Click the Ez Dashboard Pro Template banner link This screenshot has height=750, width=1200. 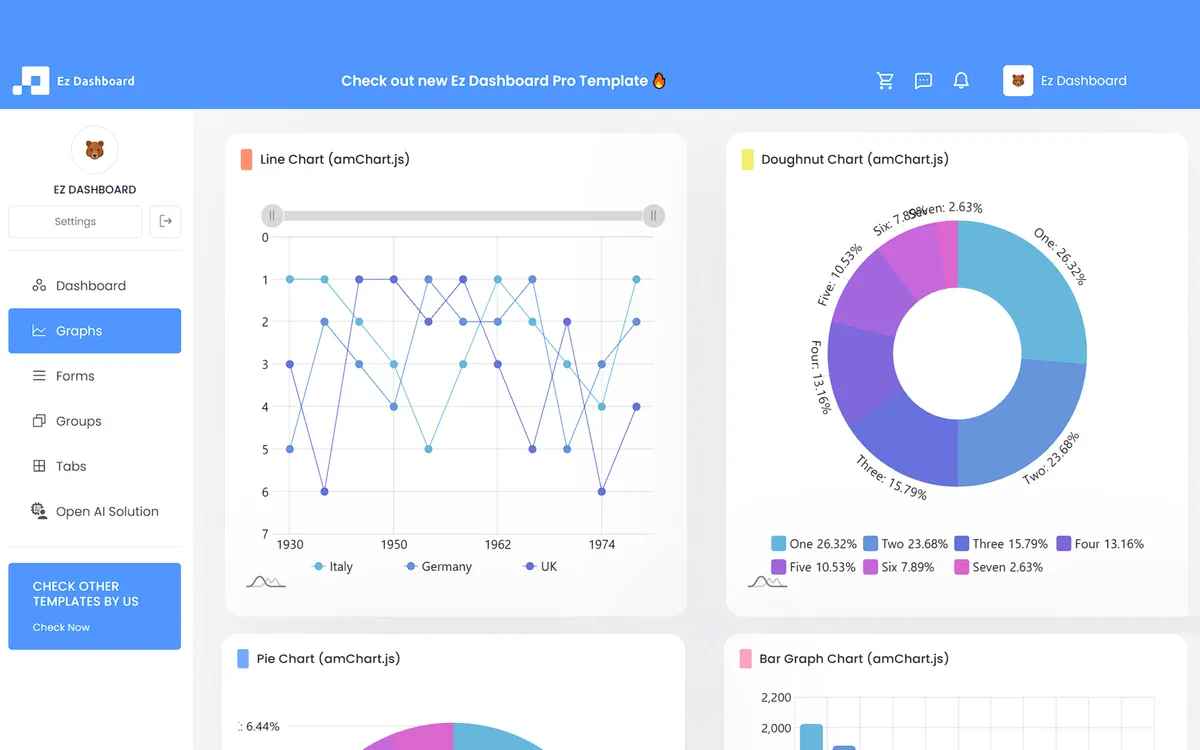504,81
